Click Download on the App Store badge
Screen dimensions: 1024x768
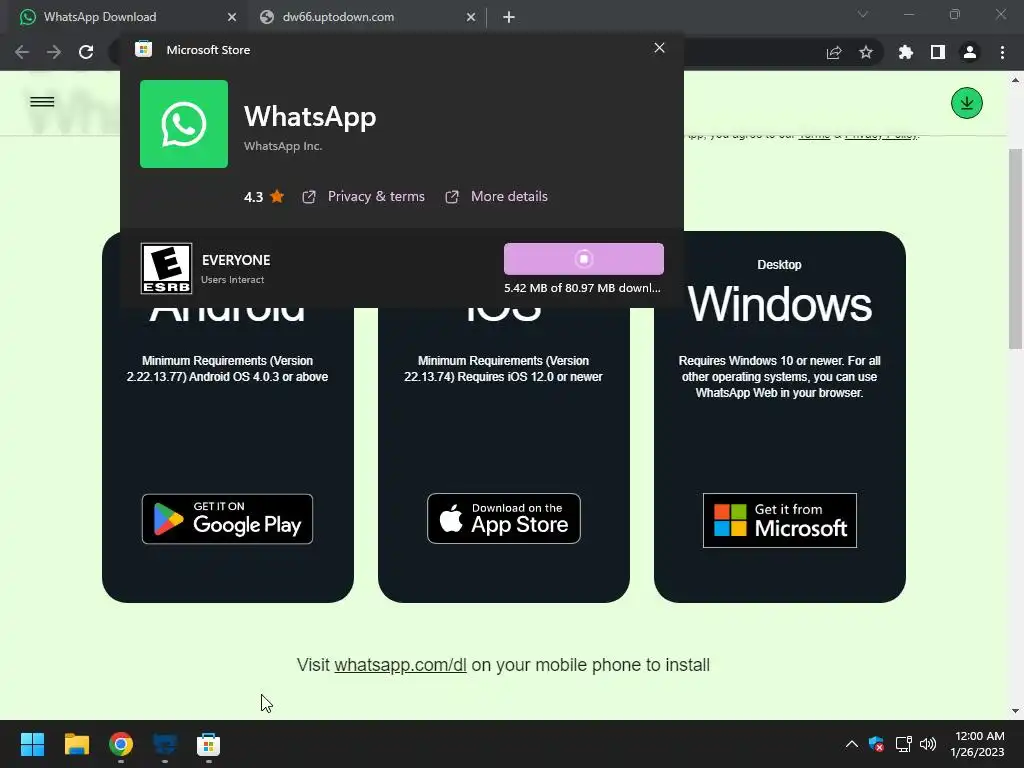tap(504, 519)
